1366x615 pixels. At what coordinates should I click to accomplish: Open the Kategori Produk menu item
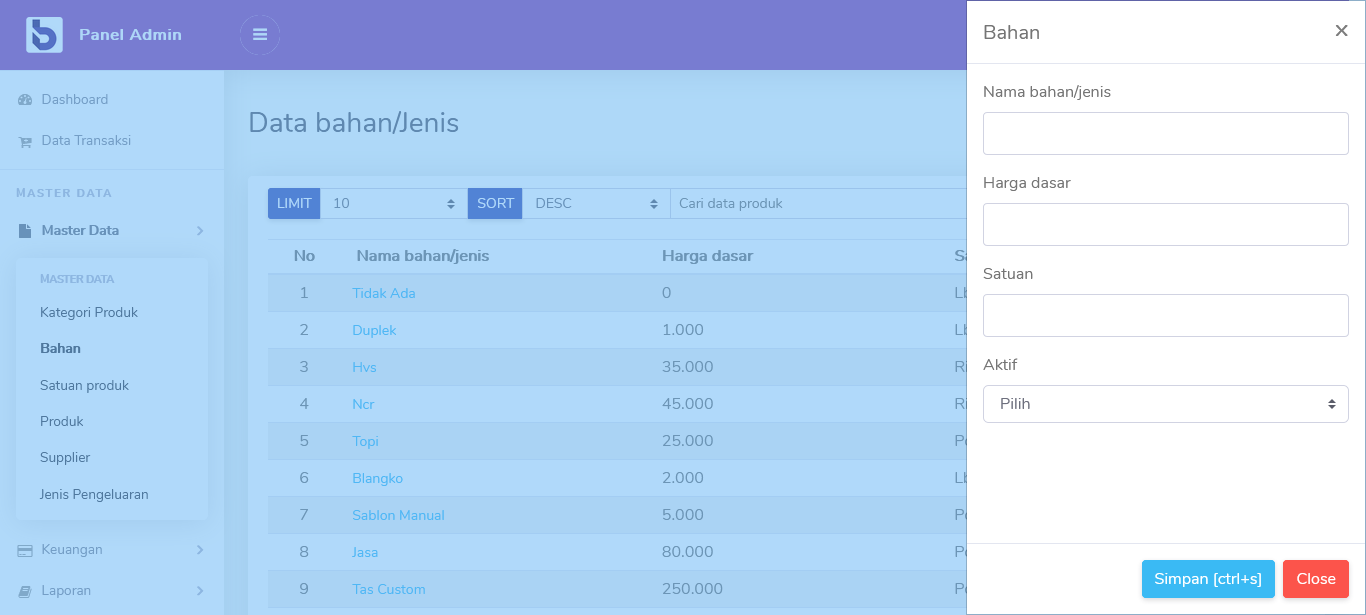[x=89, y=312]
